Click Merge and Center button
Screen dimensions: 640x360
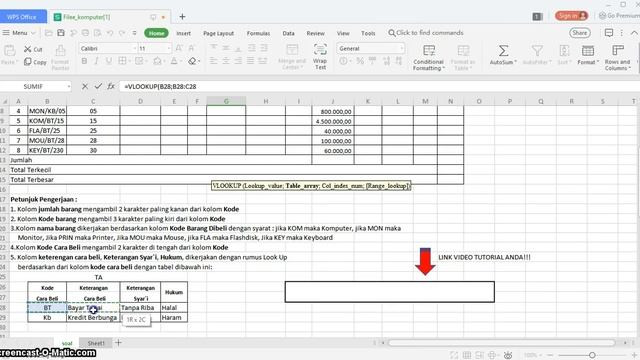tap(292, 57)
